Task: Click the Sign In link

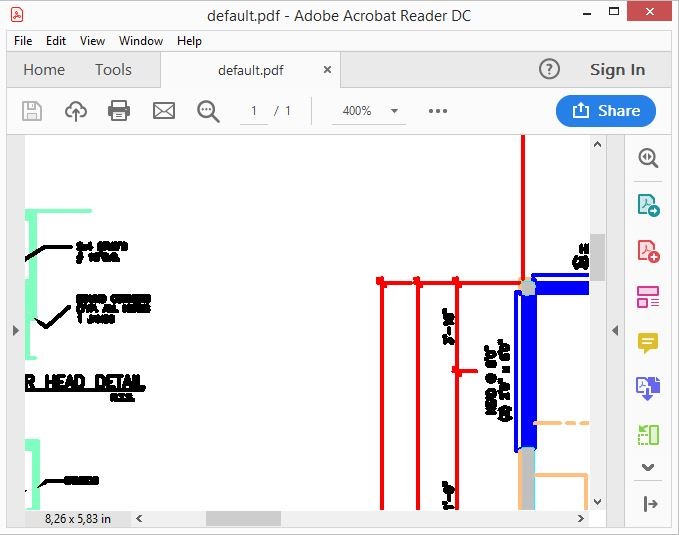Action: (618, 70)
